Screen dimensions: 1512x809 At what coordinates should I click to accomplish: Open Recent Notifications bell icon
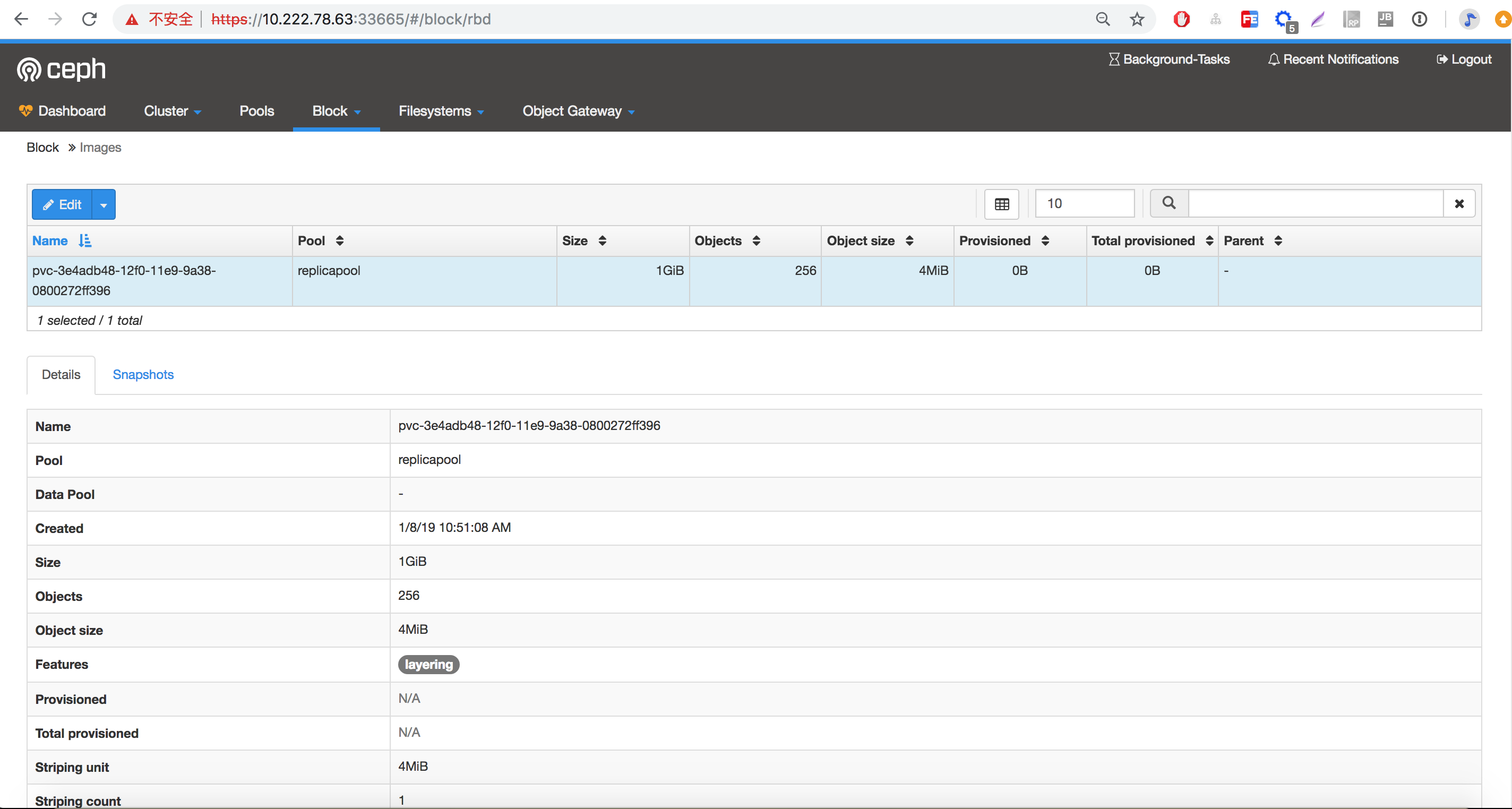click(1273, 59)
